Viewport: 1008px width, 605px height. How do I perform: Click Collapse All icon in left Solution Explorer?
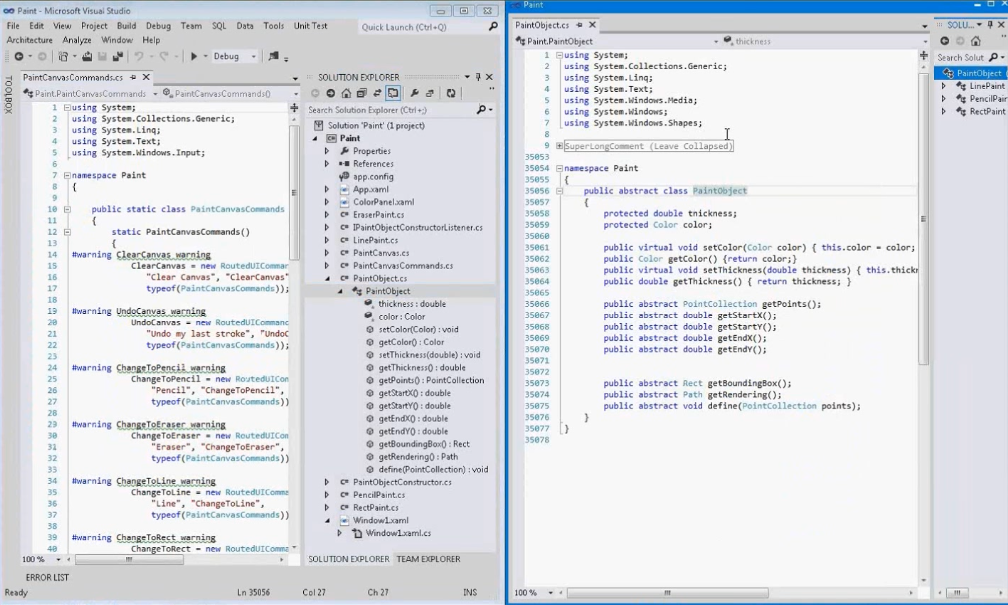coord(362,93)
